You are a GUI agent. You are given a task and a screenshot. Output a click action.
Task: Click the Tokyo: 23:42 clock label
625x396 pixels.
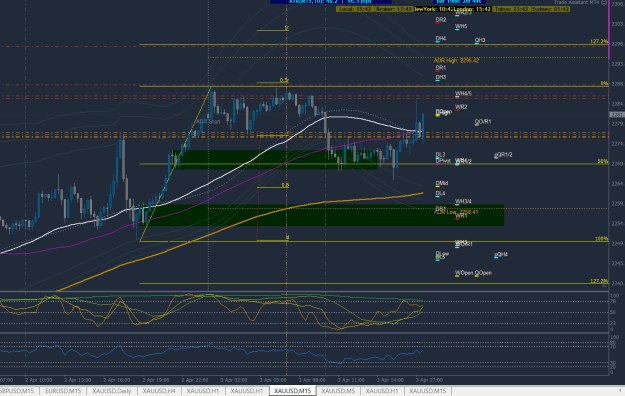512,9
